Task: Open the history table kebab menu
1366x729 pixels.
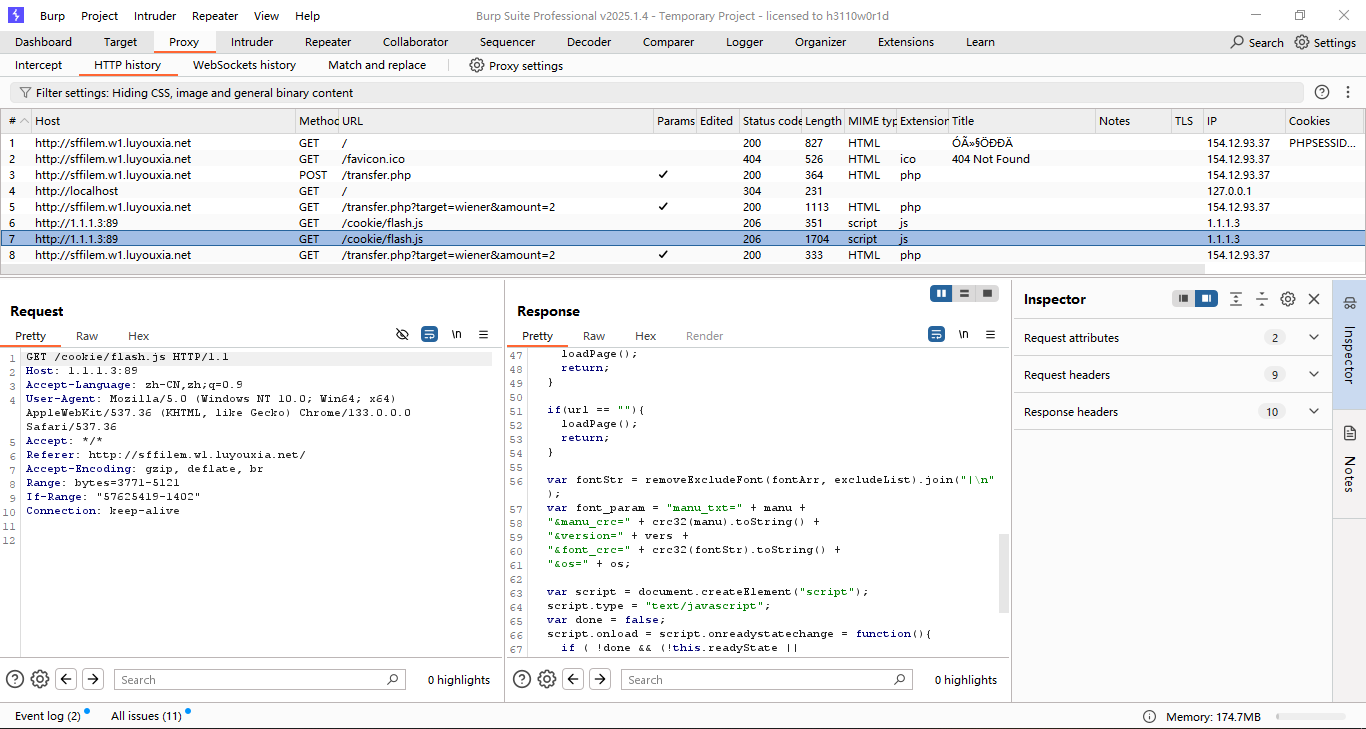Action: click(x=1348, y=92)
